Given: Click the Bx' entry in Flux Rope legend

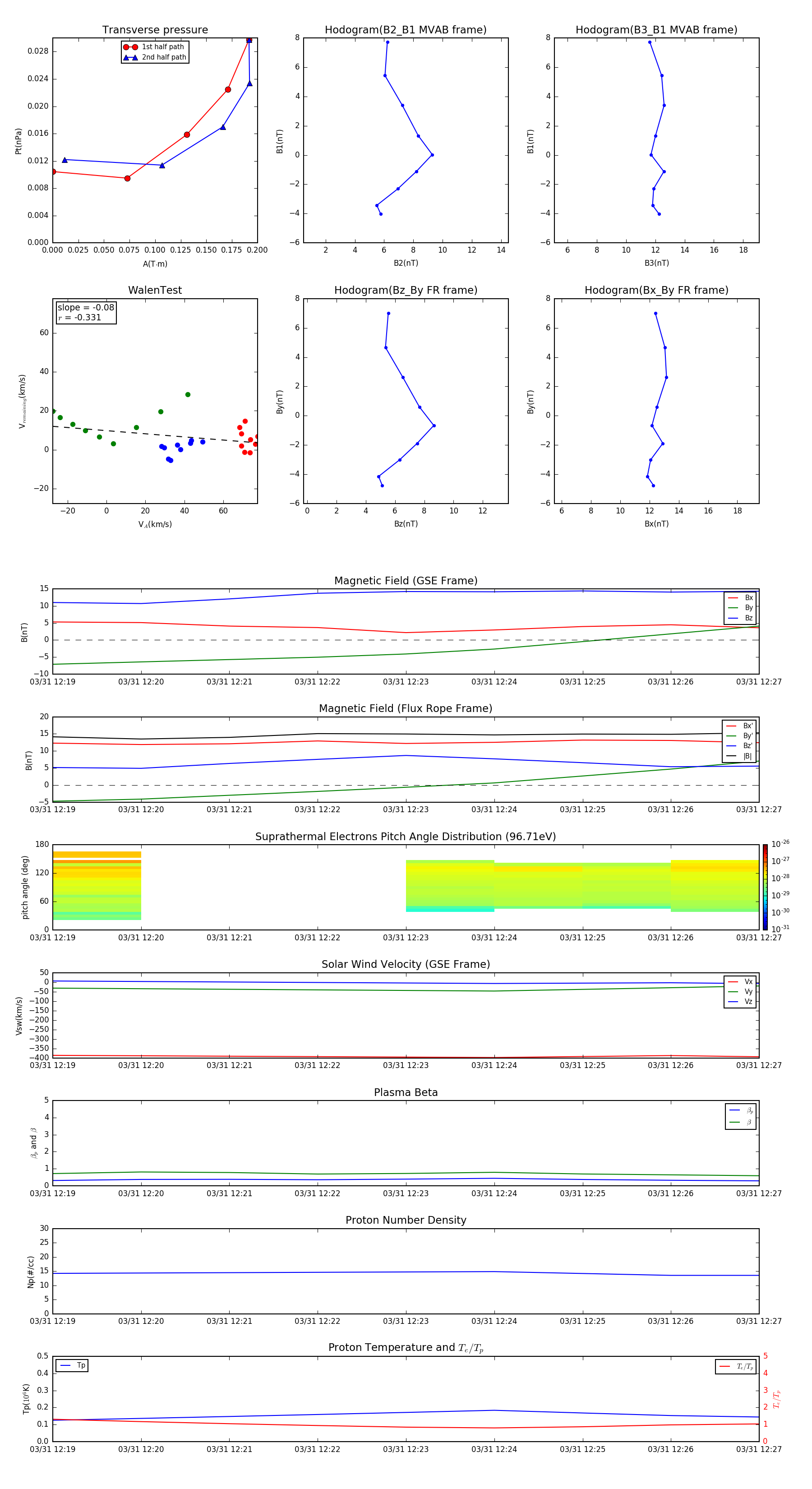Looking at the screenshot, I should [x=739, y=726].
